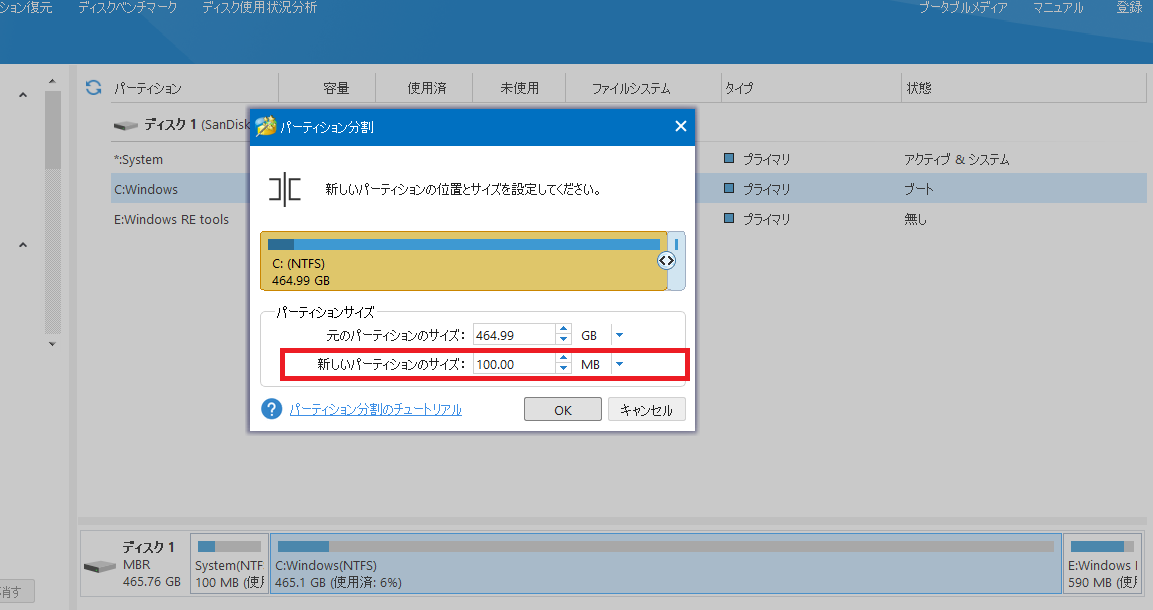Select the *:System partition row
The height and width of the screenshot is (610, 1153).
629,159
